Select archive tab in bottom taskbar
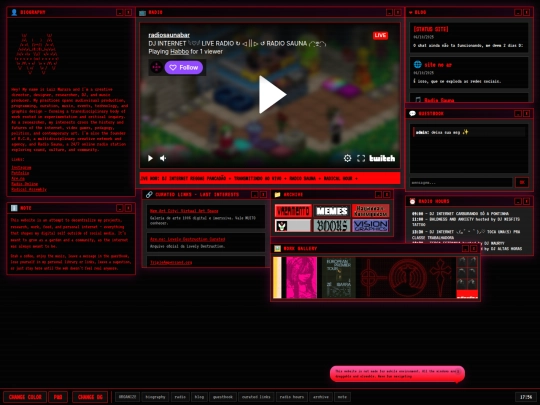The height and width of the screenshot is (405, 540). point(321,397)
